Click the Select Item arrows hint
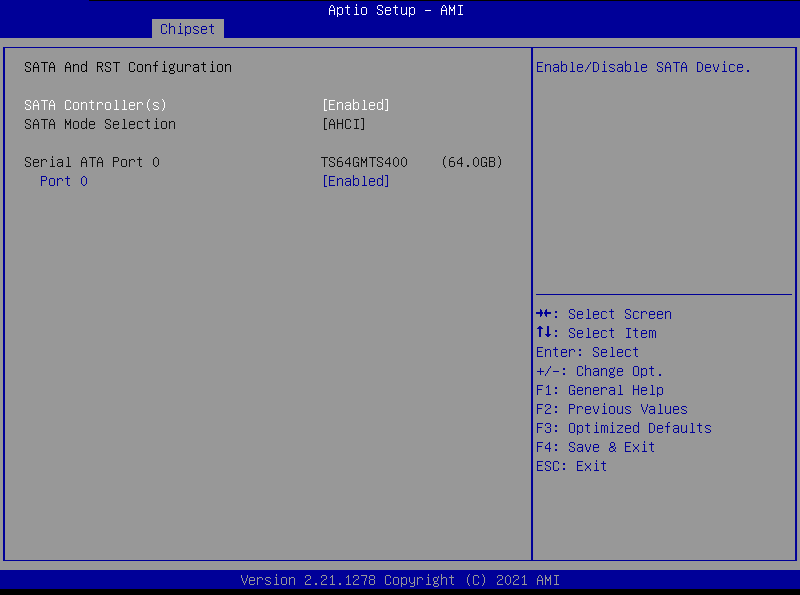The width and height of the screenshot is (800, 595). click(x=596, y=333)
